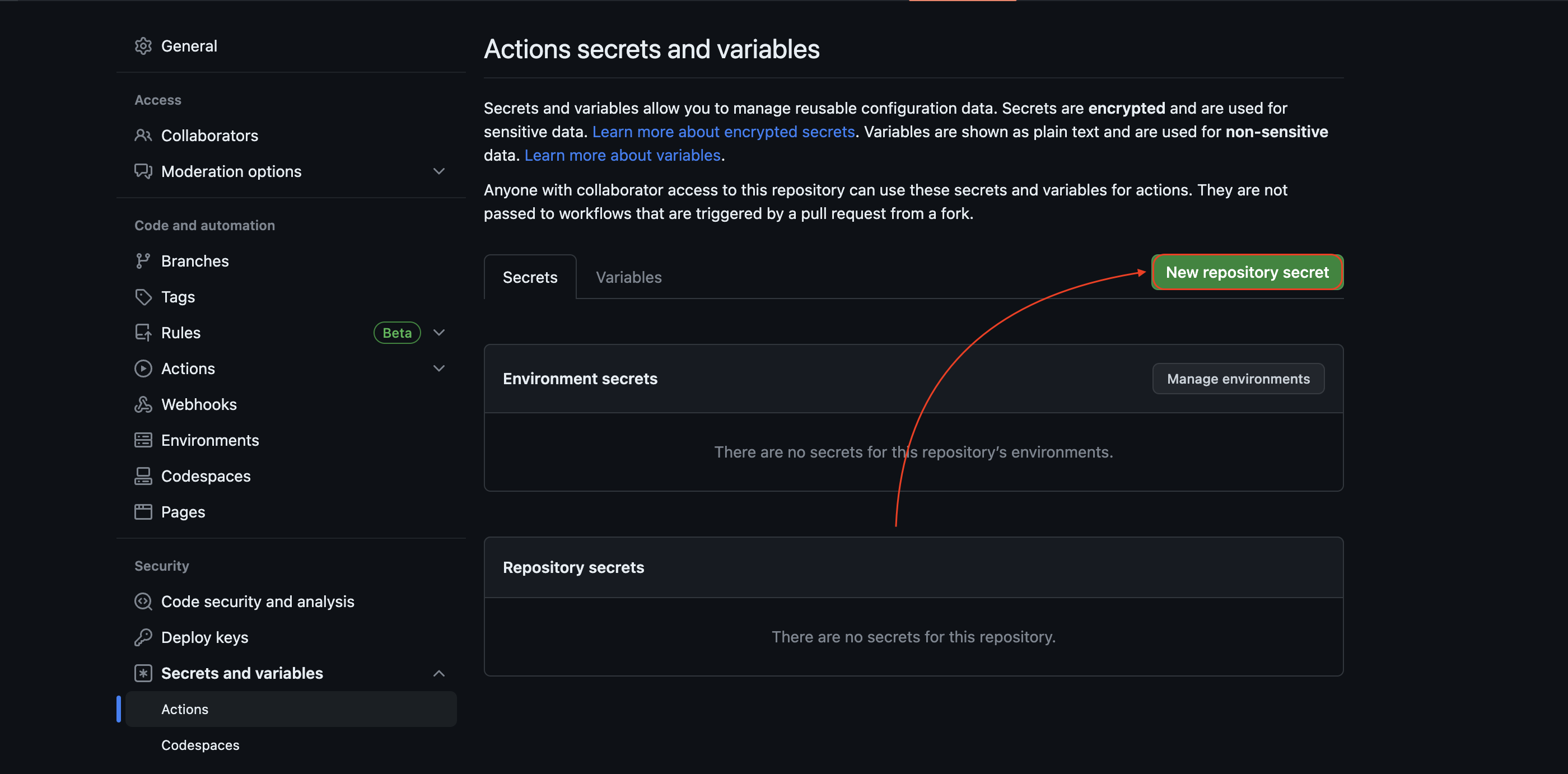Click the Pages browser icon
This screenshot has height=774, width=1568.
coord(143,512)
